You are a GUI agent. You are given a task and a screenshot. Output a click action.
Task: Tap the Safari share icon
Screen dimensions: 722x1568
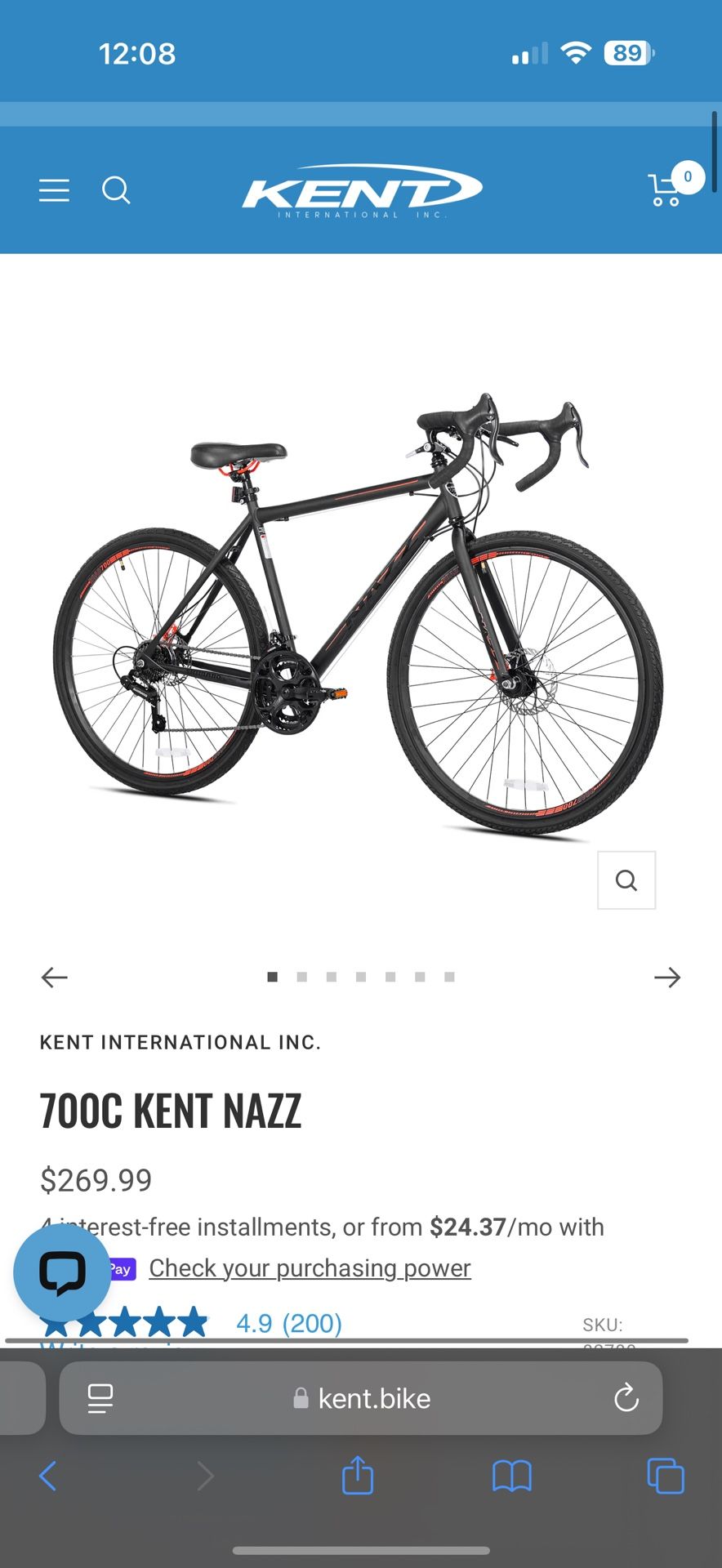click(x=358, y=1476)
